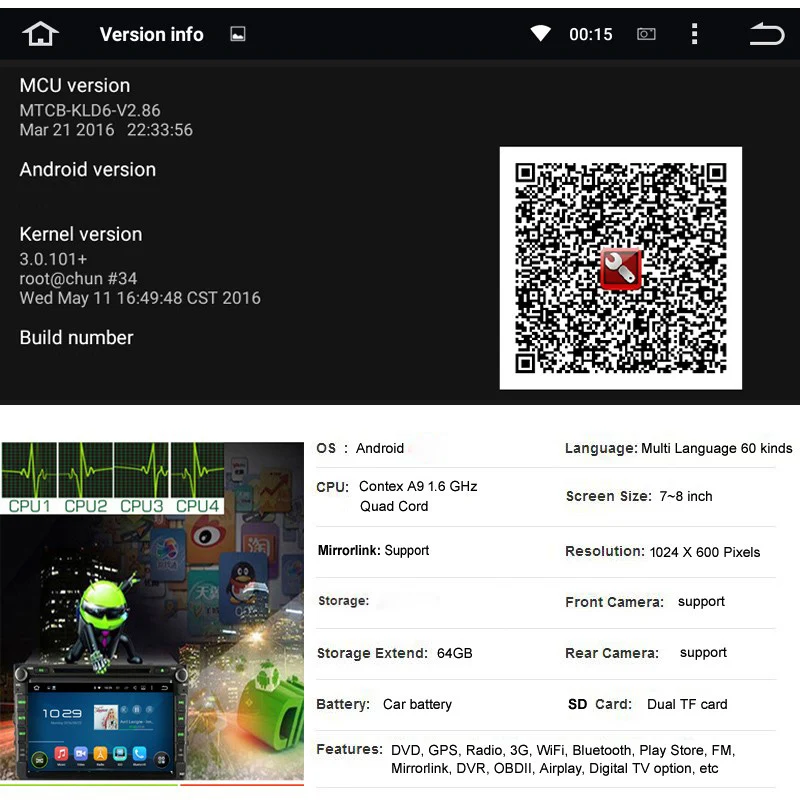Click the CPU4 activity graph
Screen dimensions: 800x800
tap(197, 469)
